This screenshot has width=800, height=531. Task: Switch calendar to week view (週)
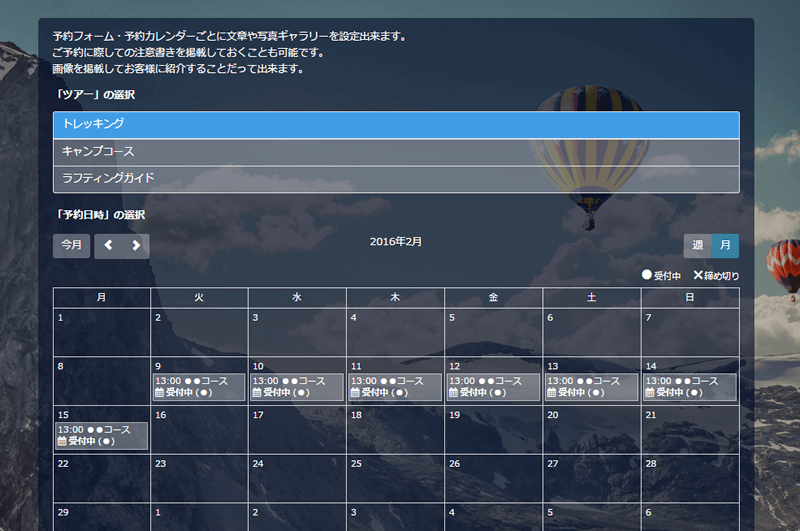click(698, 246)
